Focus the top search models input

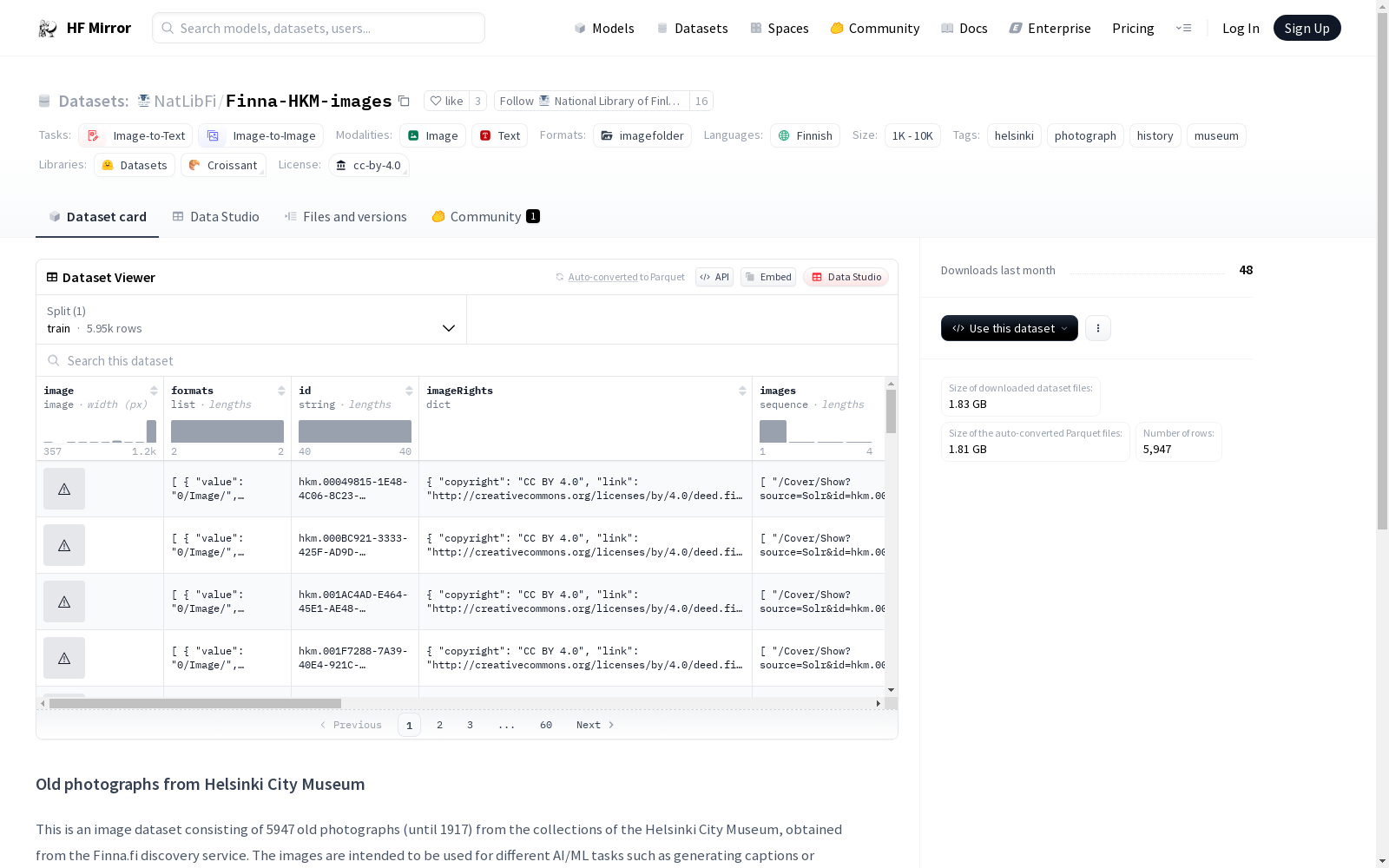pos(319,28)
